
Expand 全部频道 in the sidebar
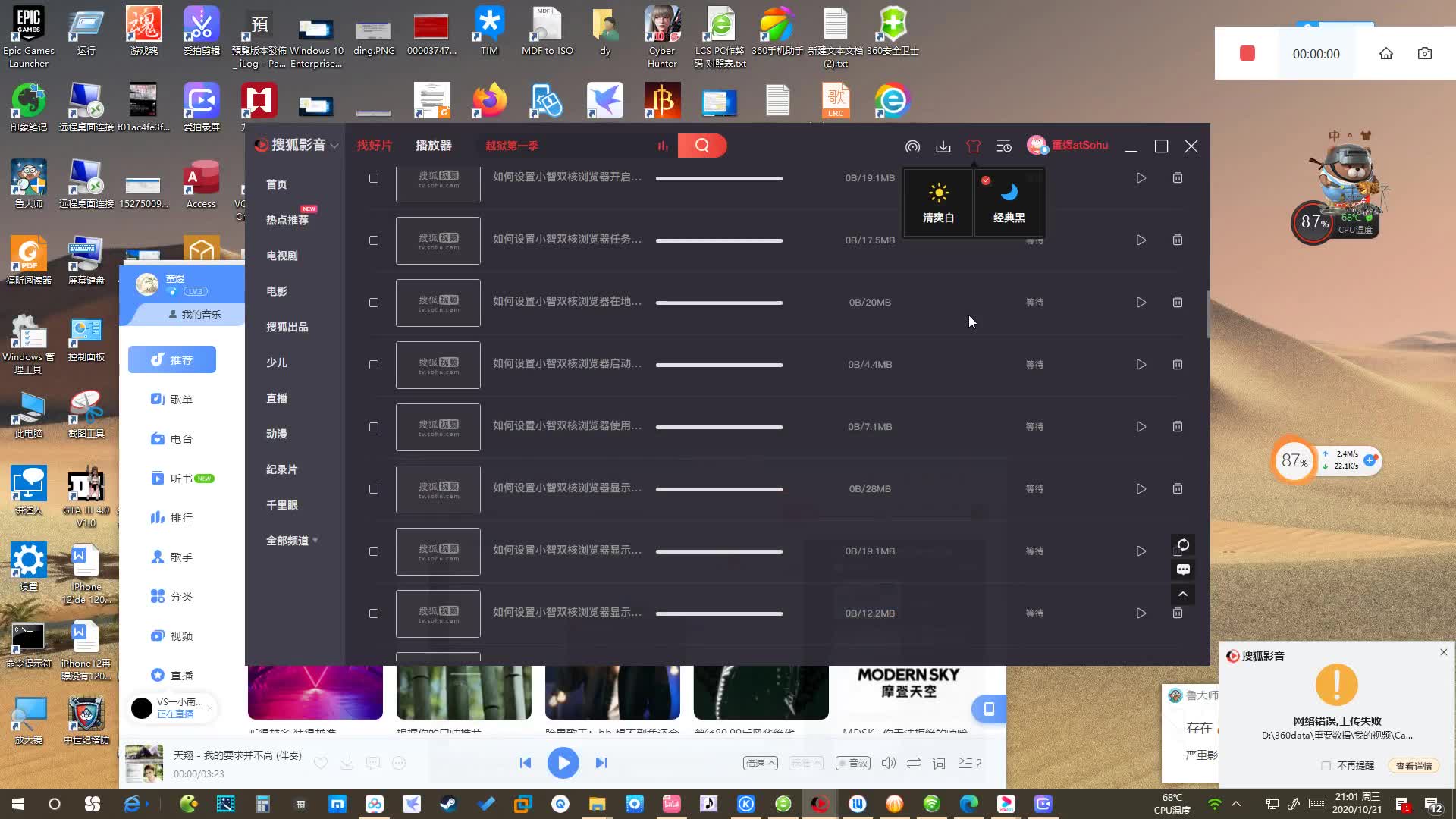292,541
